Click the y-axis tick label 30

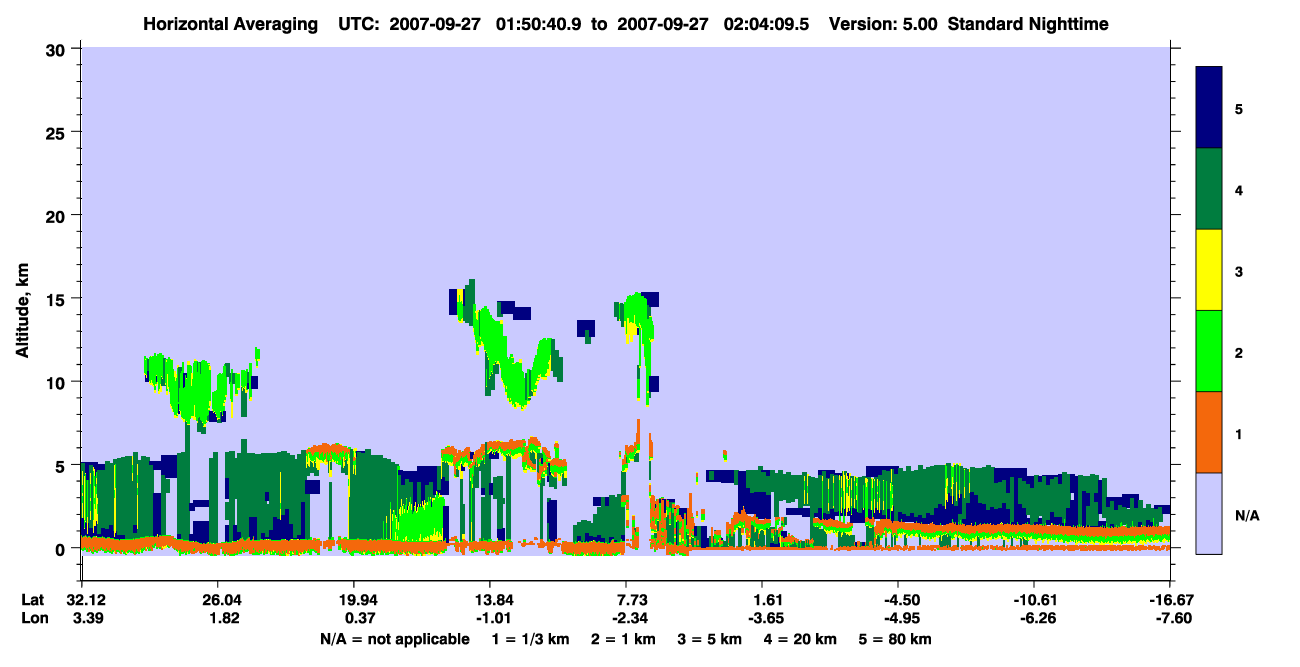(58, 49)
